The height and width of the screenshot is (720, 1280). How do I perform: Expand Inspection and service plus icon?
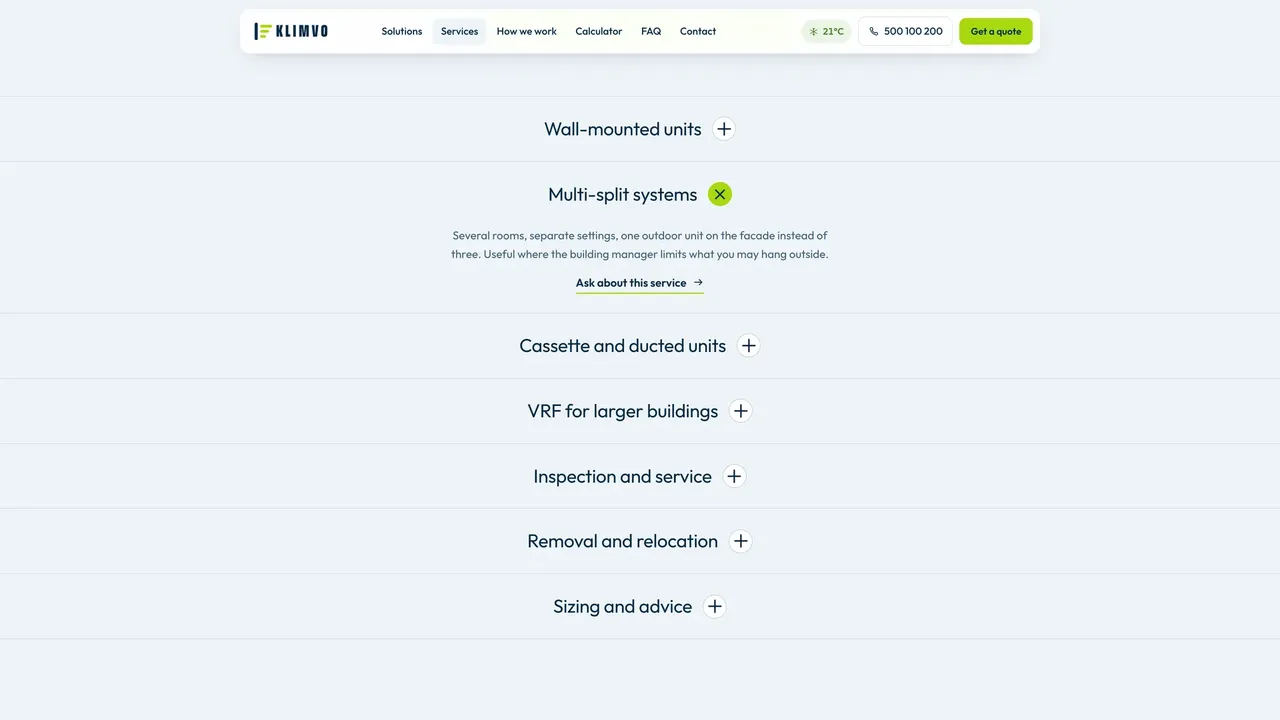(734, 476)
